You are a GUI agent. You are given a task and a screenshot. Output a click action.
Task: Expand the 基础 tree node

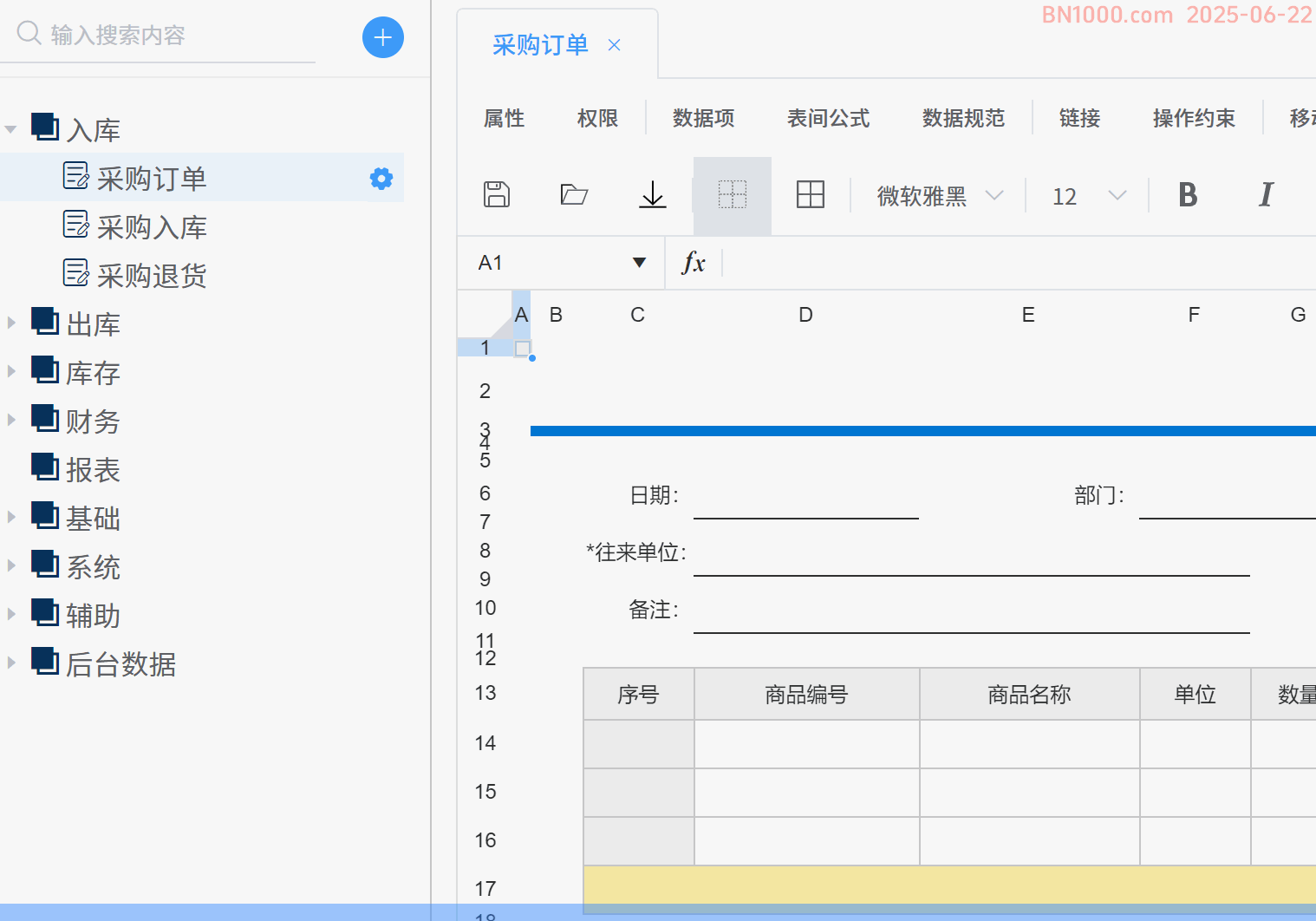11,517
